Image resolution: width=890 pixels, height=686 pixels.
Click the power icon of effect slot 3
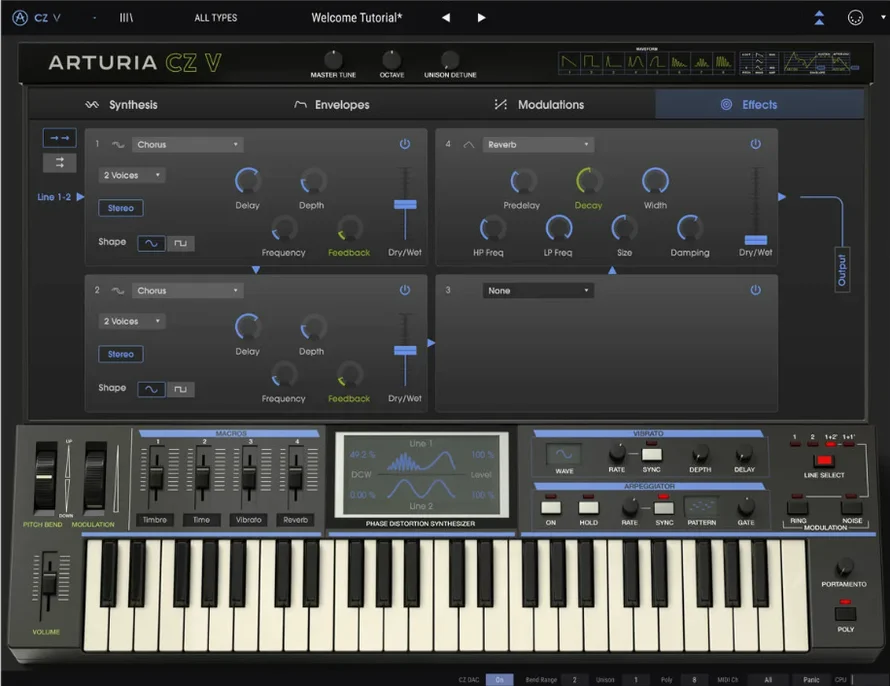[x=755, y=290]
